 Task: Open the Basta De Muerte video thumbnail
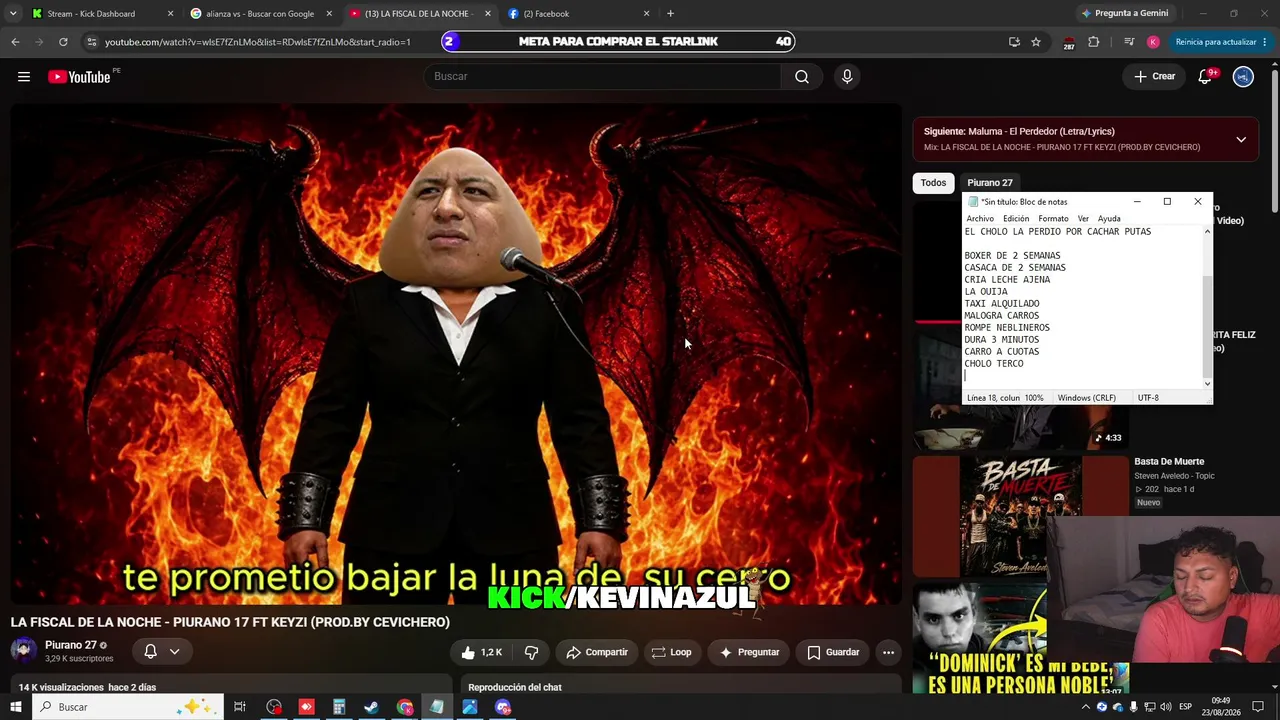(1021, 516)
